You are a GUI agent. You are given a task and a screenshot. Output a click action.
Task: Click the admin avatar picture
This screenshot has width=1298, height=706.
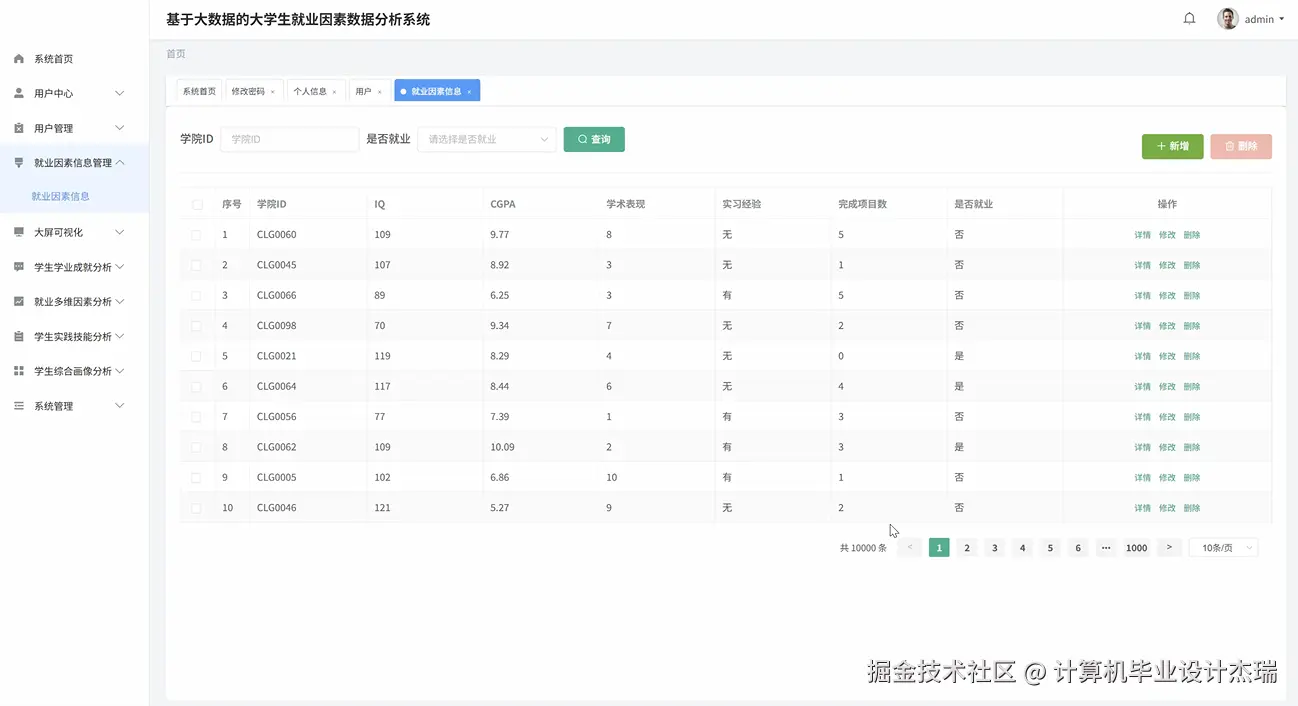click(x=1227, y=19)
